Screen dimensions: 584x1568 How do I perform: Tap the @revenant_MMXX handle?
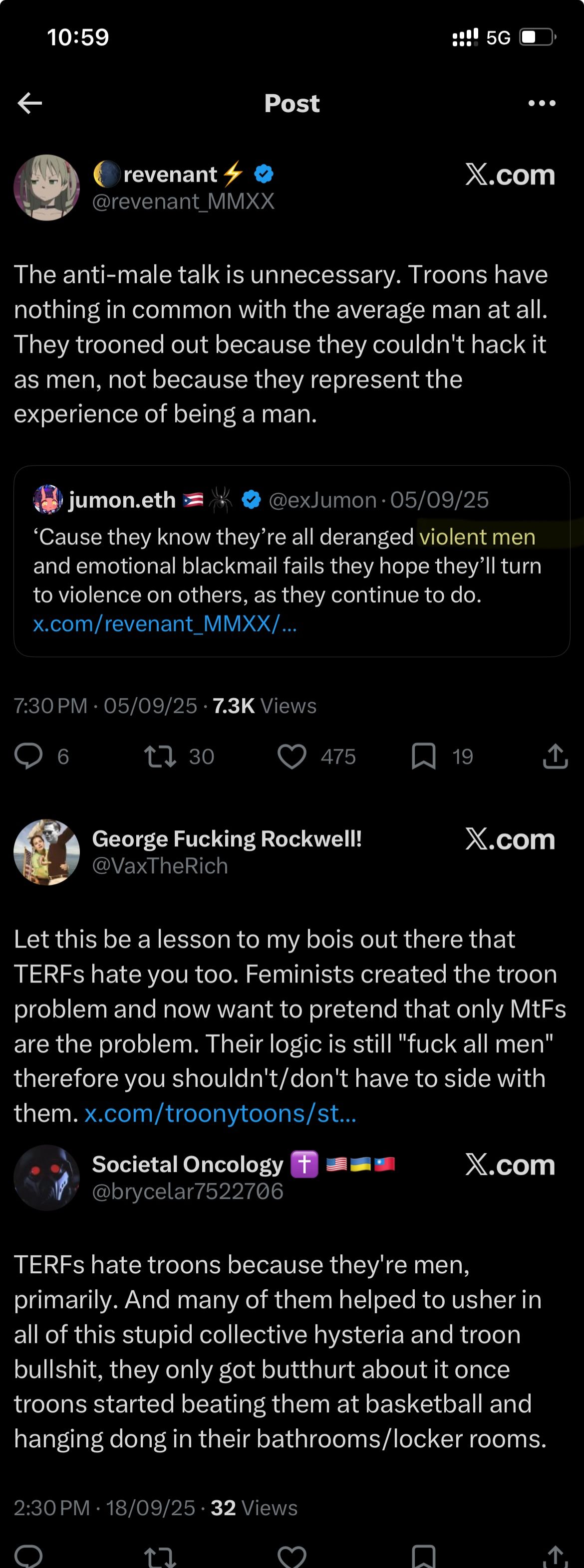(x=183, y=201)
